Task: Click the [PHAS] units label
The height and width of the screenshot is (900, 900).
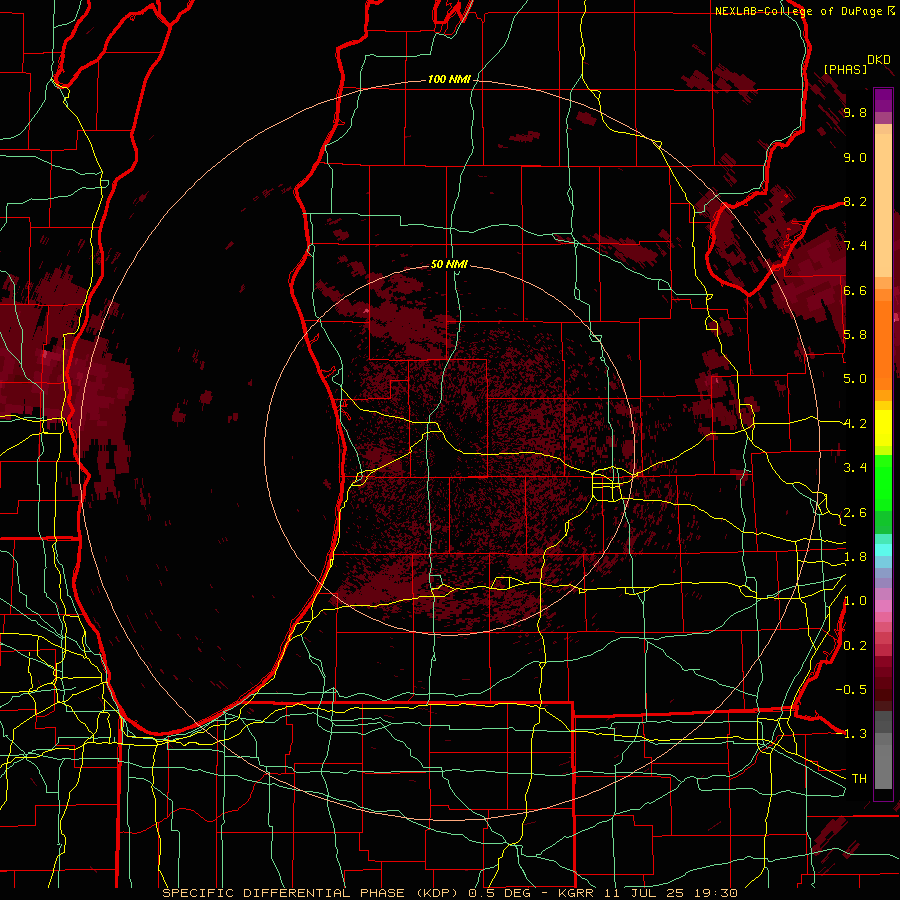Action: [845, 69]
